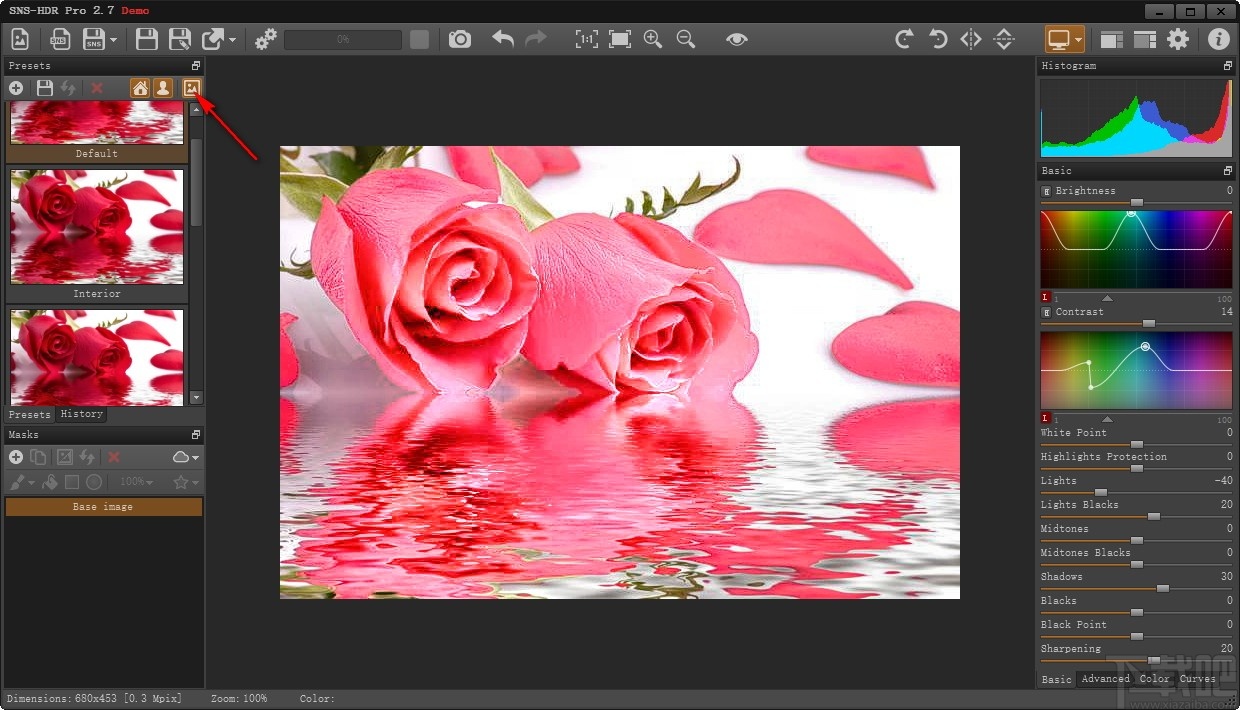Enable the highlighted image presets filter icon
The image size is (1240, 710).
[191, 88]
